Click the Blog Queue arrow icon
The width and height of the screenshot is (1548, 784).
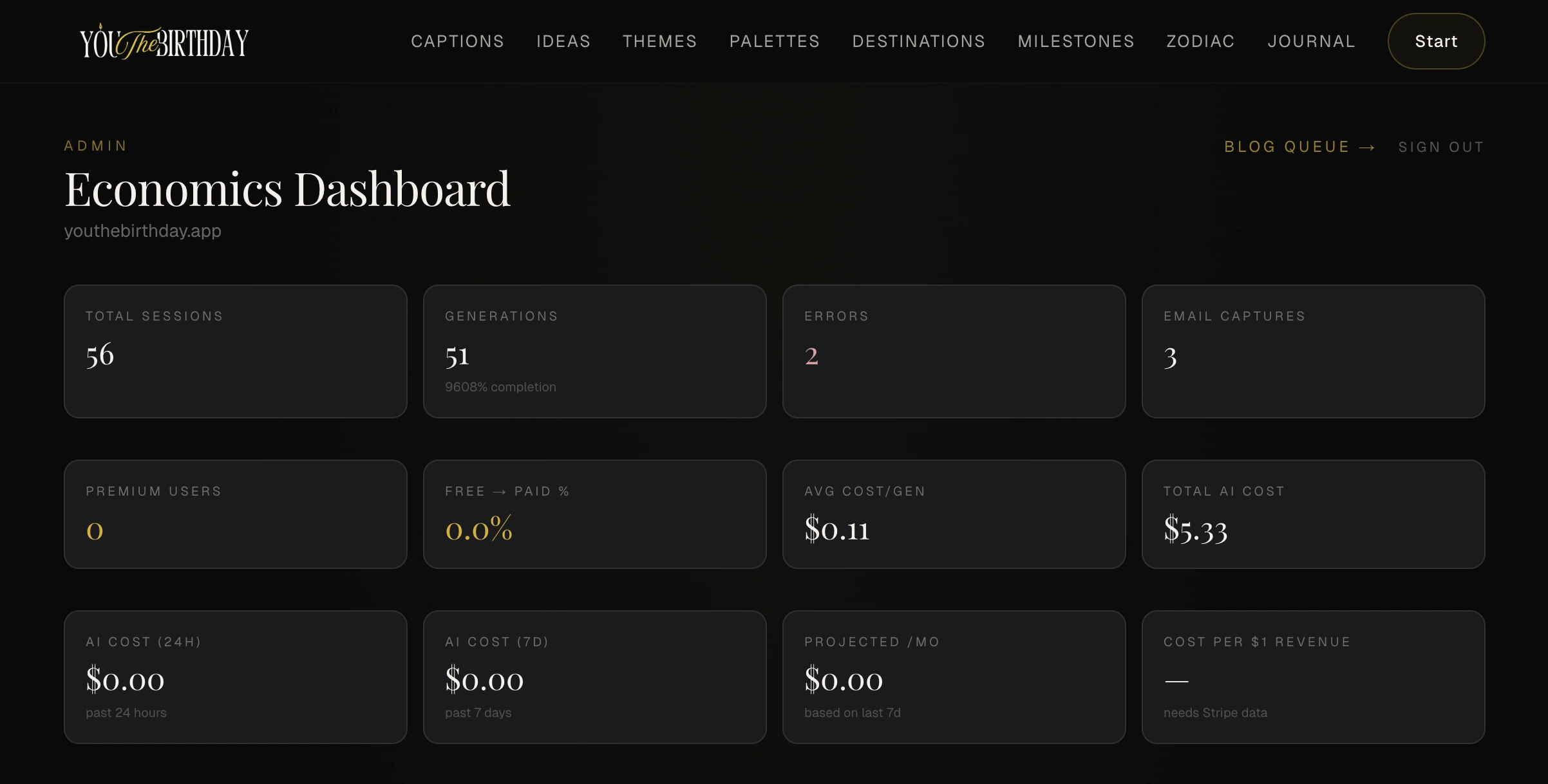point(1367,148)
